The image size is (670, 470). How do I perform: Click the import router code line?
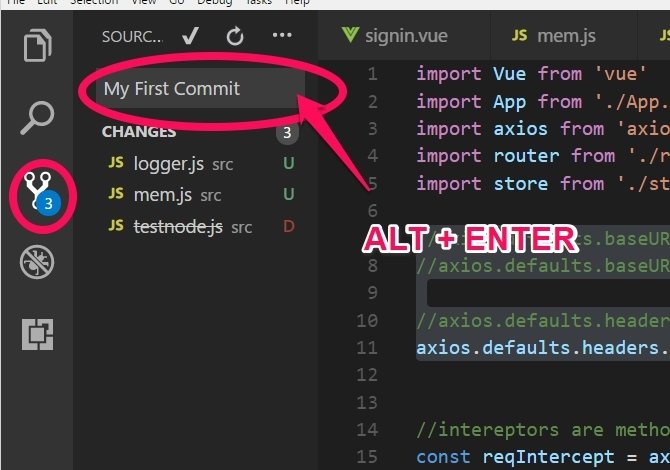543,156
